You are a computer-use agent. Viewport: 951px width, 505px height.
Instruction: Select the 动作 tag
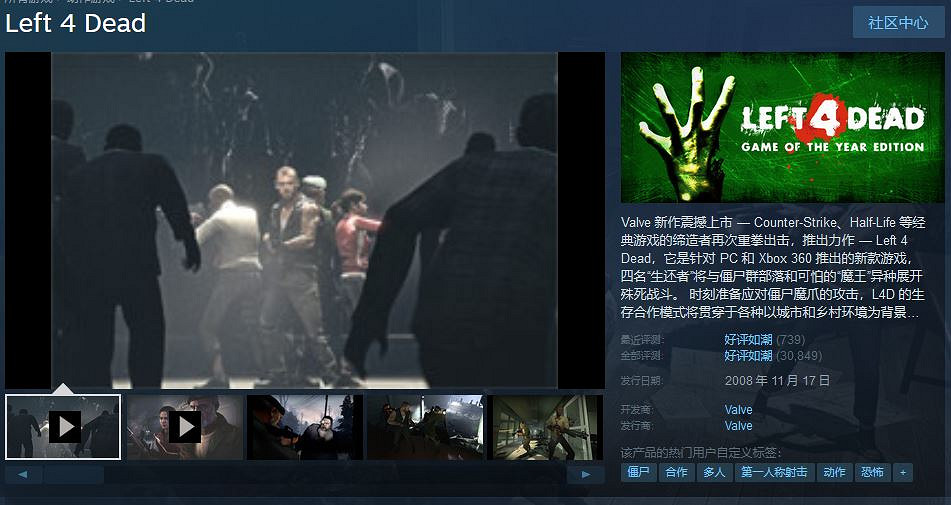834,472
